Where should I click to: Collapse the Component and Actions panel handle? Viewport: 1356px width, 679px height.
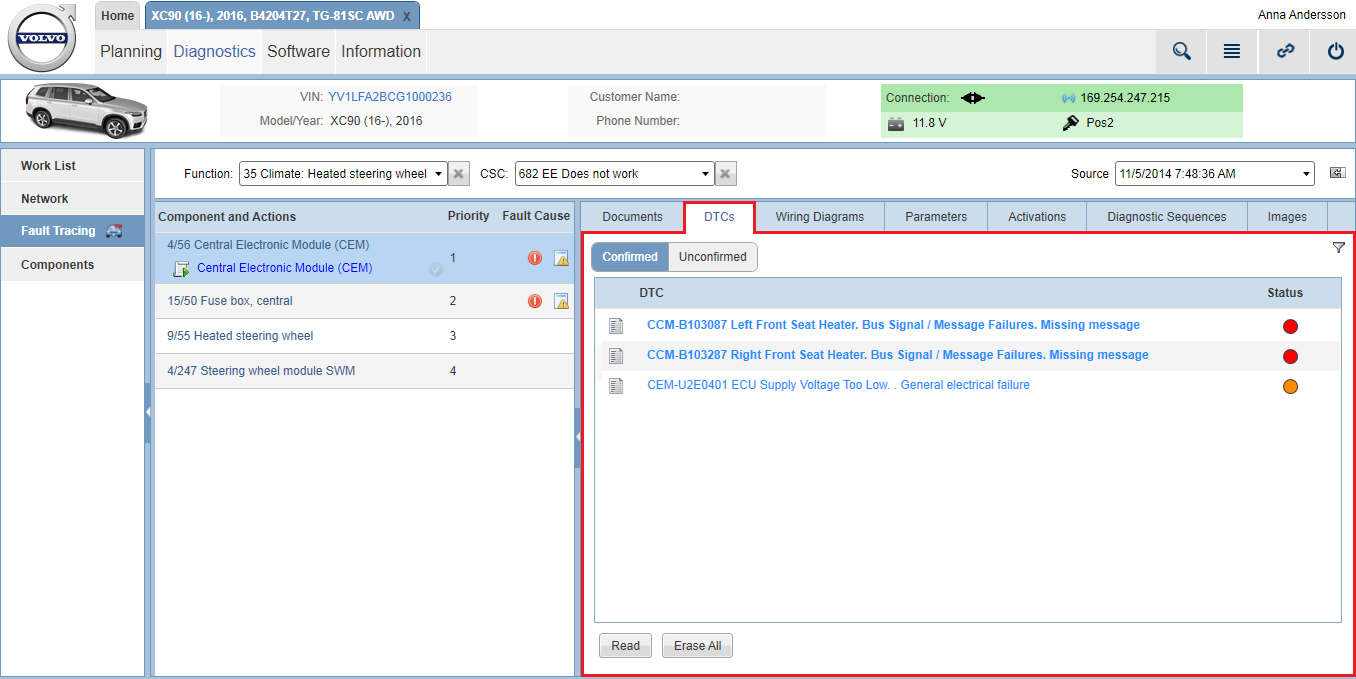(x=577, y=437)
